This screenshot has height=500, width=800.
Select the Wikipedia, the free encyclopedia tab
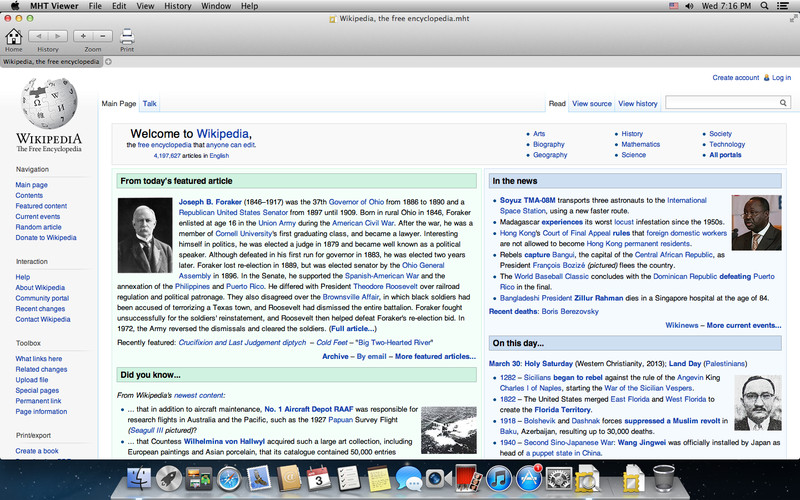(x=51, y=62)
